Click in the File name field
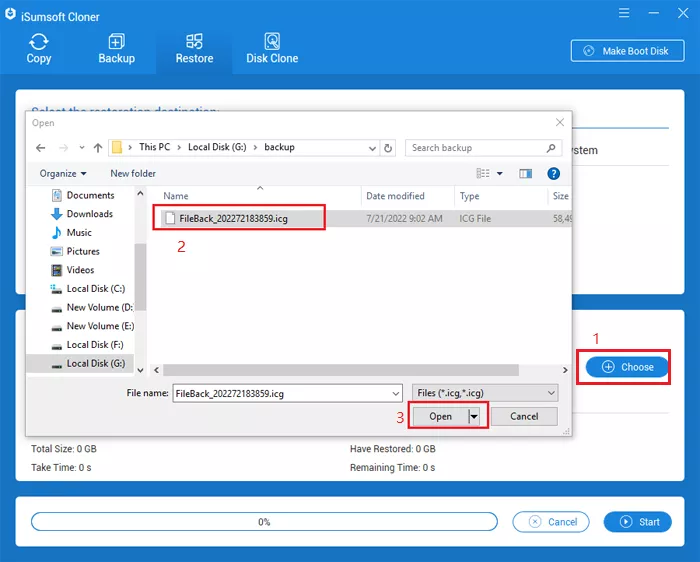700x562 pixels. point(287,393)
